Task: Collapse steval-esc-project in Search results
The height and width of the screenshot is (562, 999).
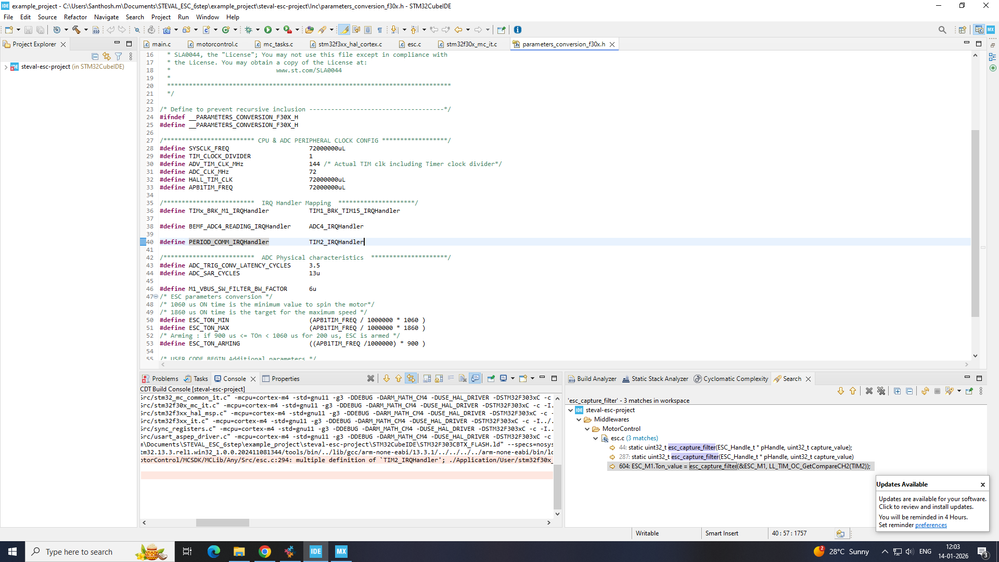Action: [x=571, y=410]
